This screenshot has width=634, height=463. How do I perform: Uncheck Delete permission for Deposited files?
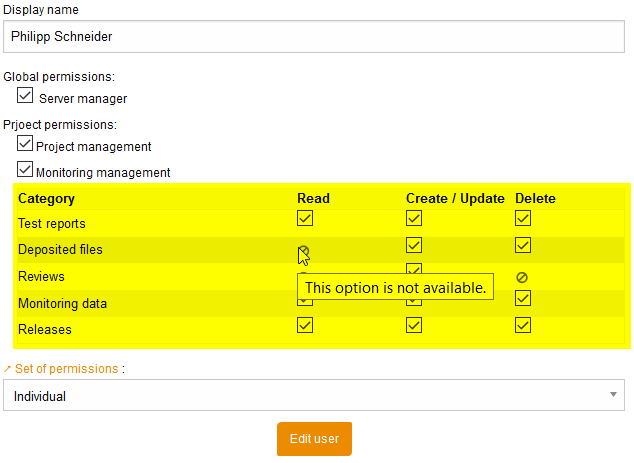click(x=523, y=245)
